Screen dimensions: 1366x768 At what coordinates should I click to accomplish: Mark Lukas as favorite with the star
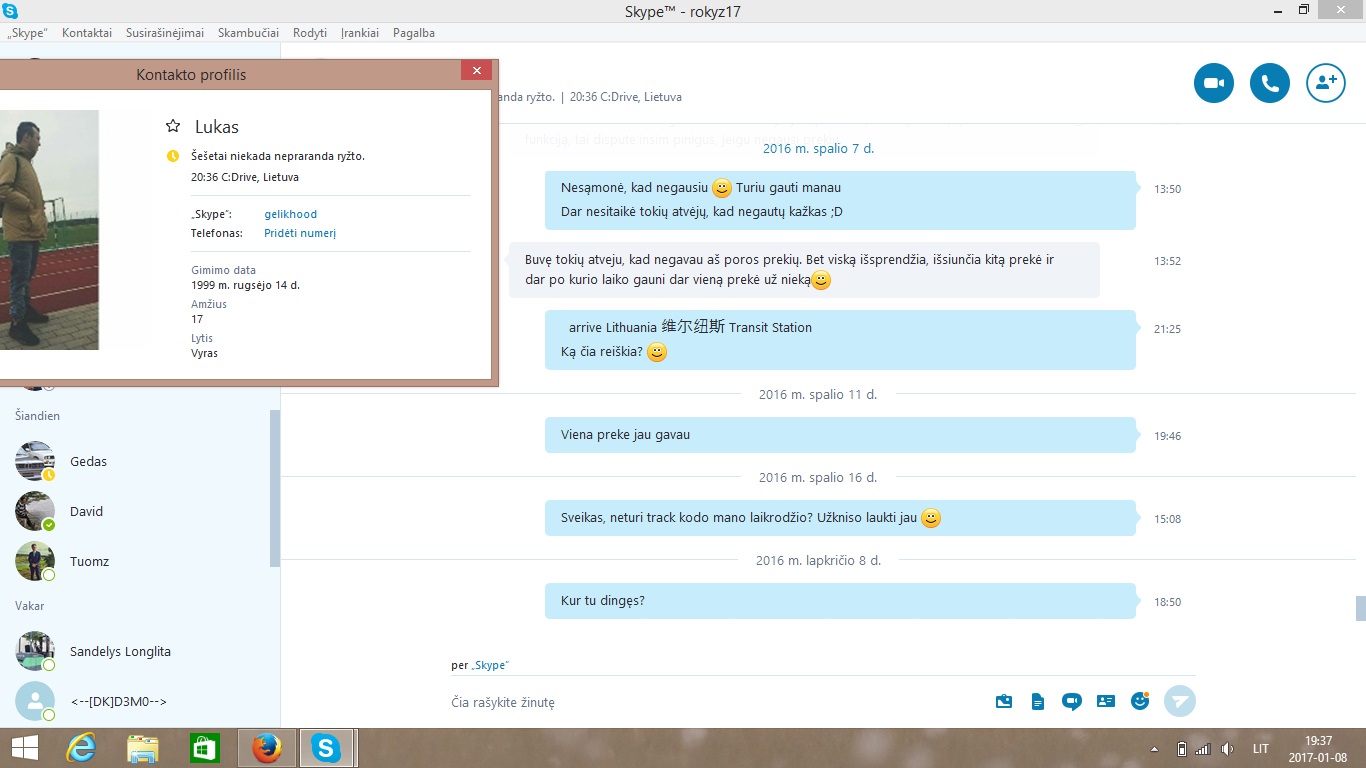pos(173,126)
